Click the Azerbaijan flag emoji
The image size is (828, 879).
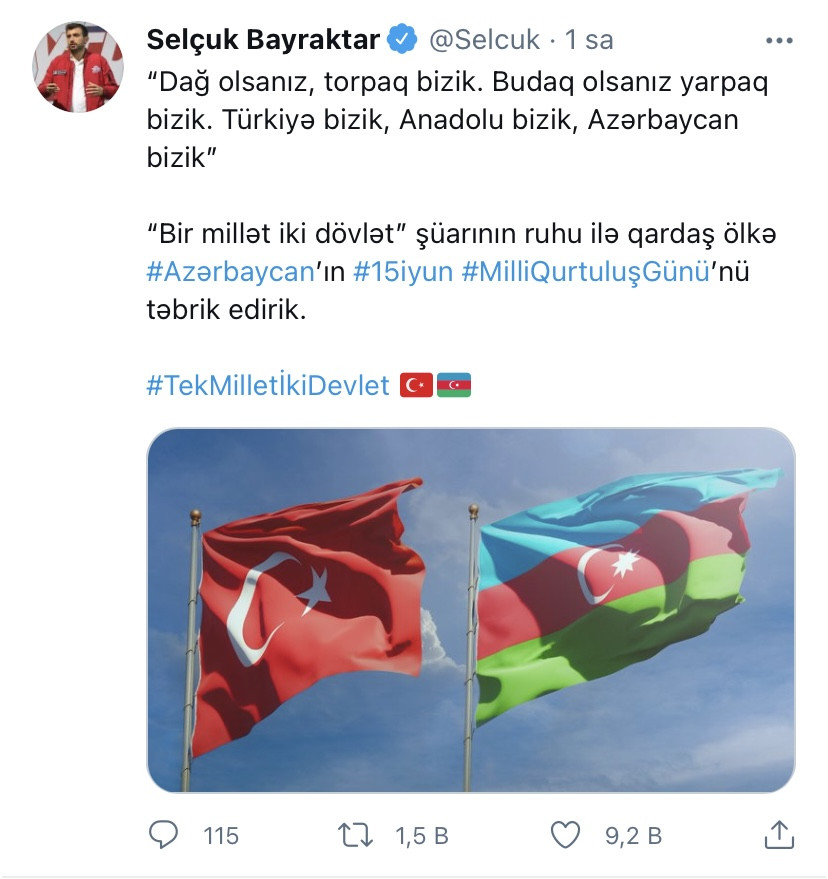point(454,385)
